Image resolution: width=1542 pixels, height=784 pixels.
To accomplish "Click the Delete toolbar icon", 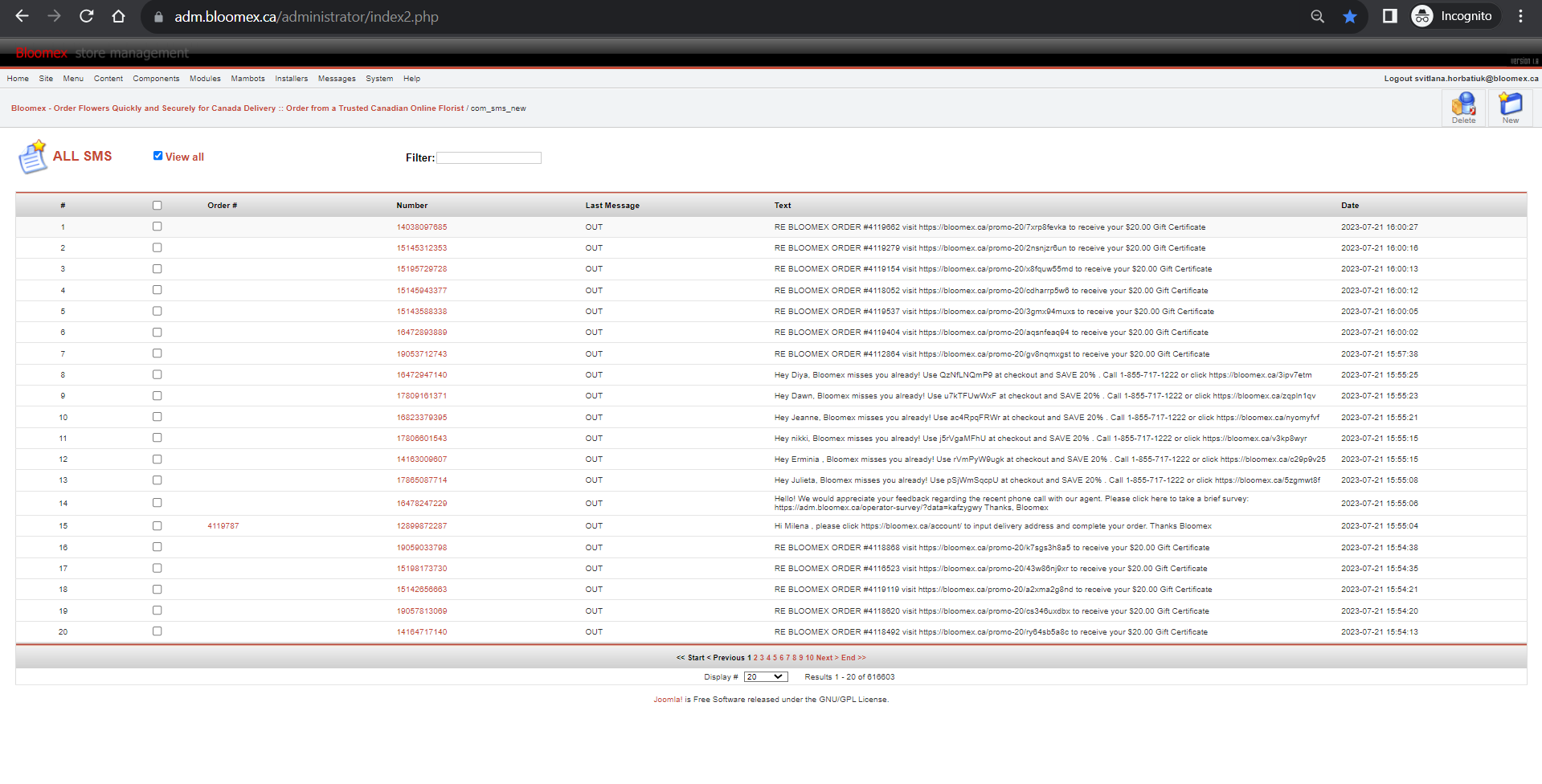I will click(x=1463, y=108).
